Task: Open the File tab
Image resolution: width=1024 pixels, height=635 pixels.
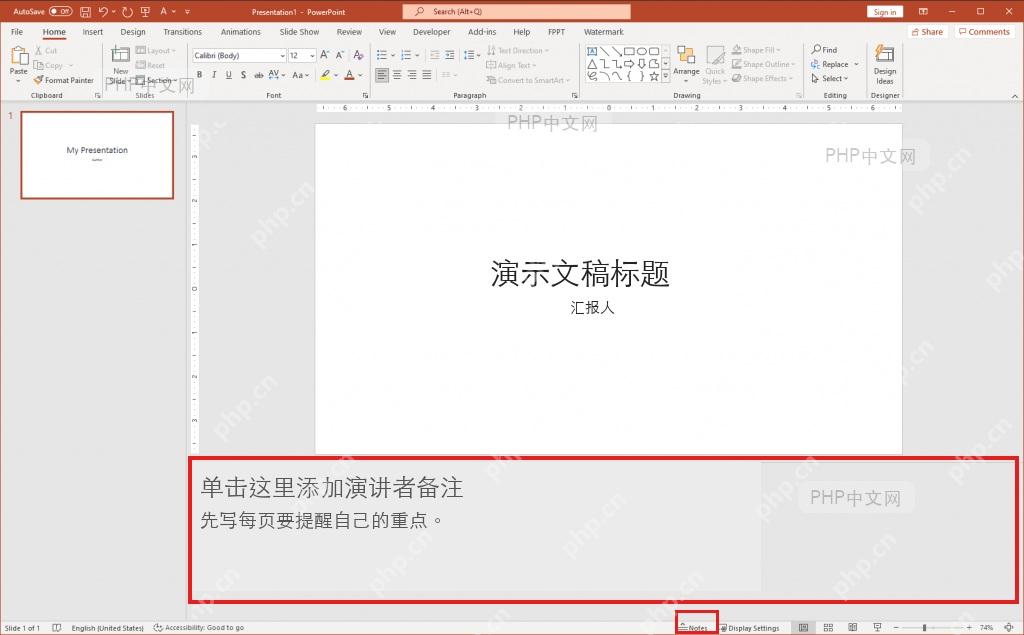Action: (17, 31)
